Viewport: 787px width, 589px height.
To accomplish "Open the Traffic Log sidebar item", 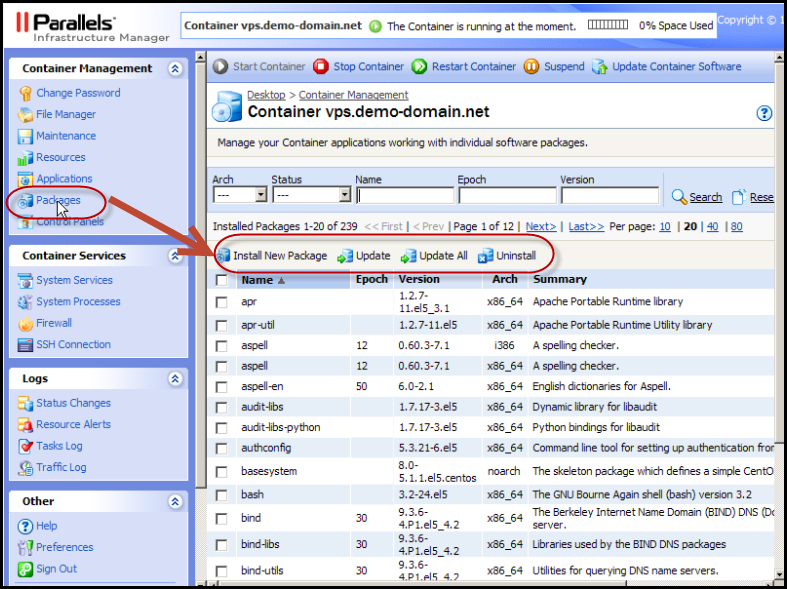I will tap(61, 467).
